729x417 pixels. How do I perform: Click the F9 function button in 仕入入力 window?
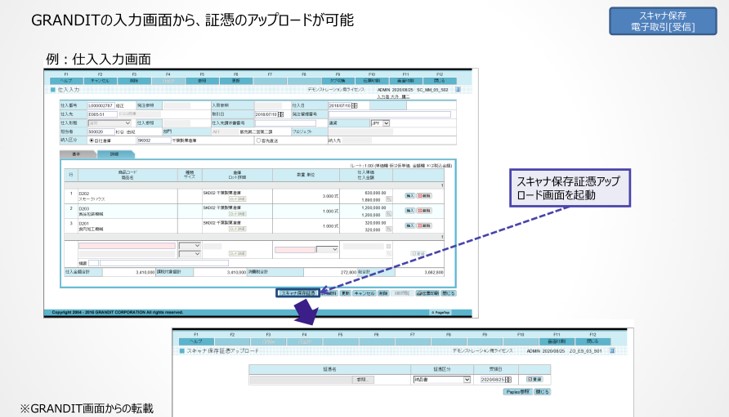pos(338,81)
